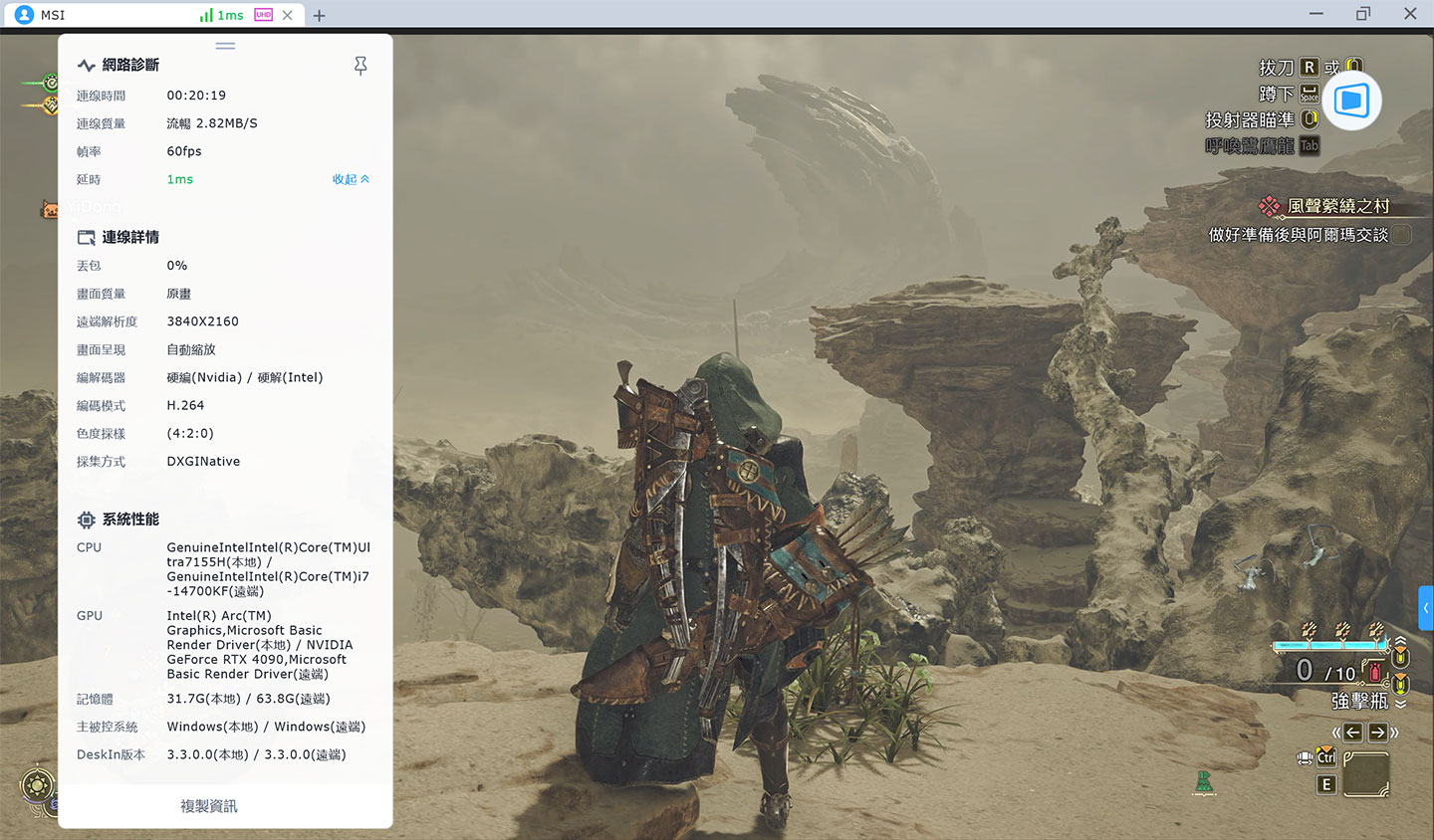Screen dimensions: 1434x840
Task: Click the 流暢 2.82MB/S quality value
Action: pos(212,123)
